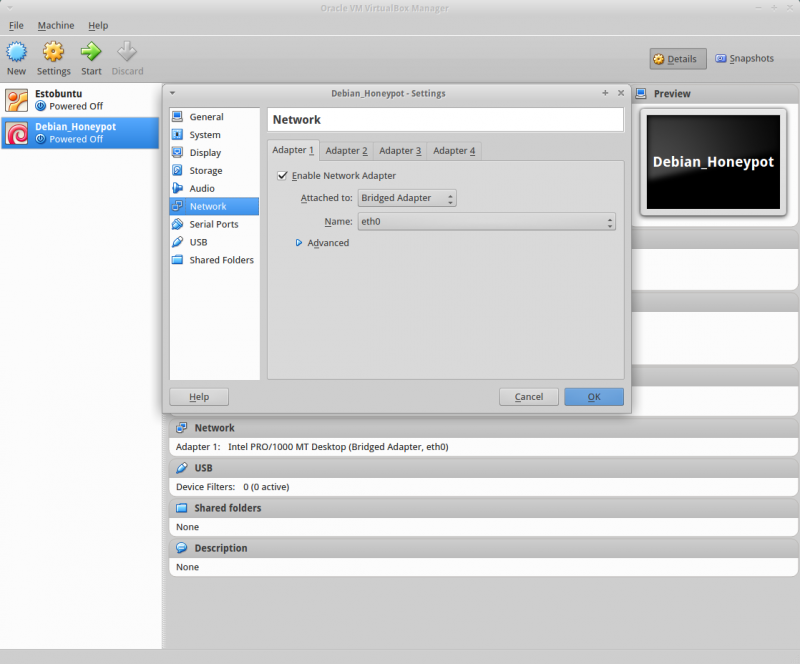Click the Description speech bubble icon
Viewport: 800px width, 664px height.
tap(181, 548)
